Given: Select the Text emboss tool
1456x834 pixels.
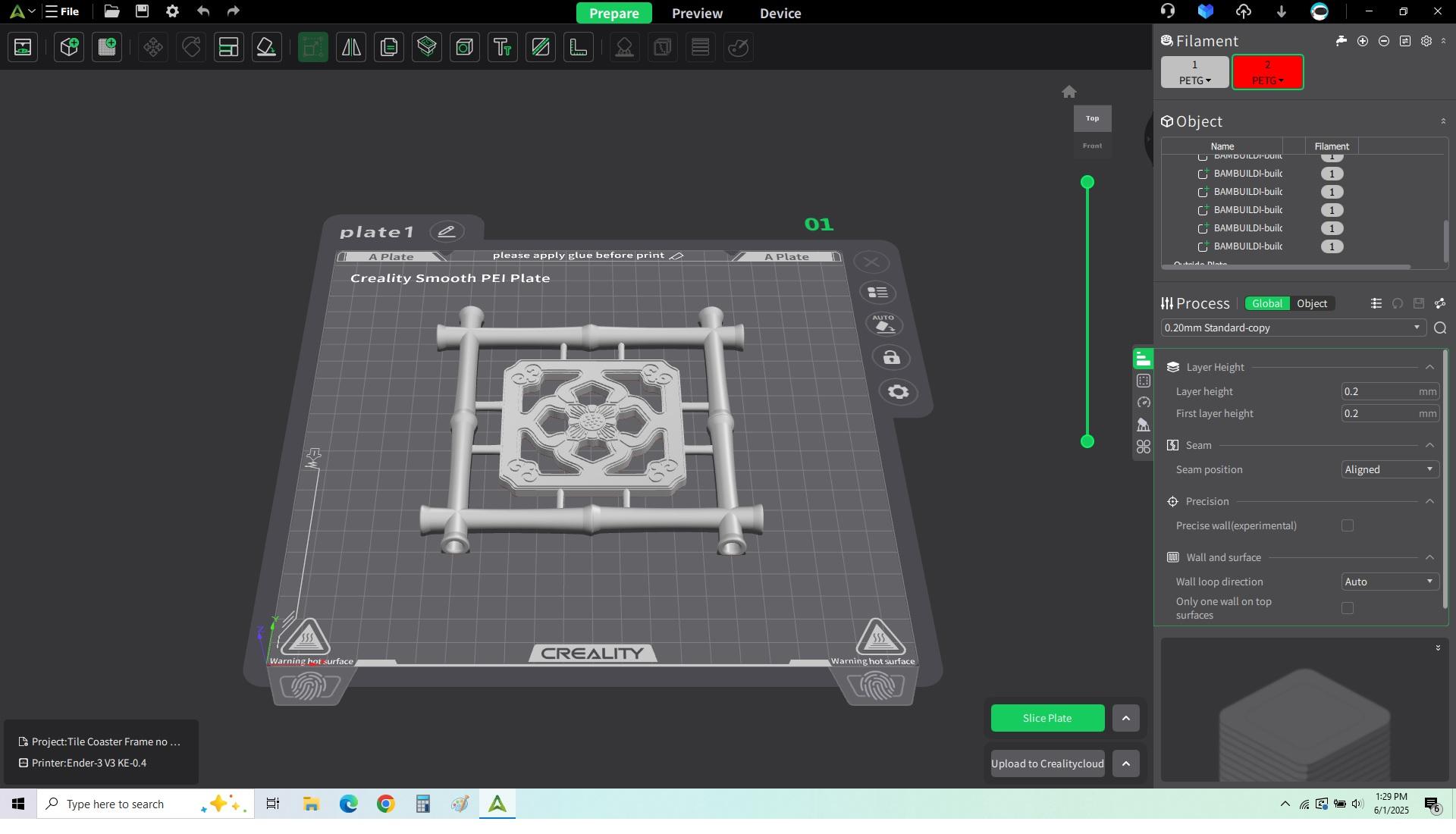Looking at the screenshot, I should click(503, 47).
